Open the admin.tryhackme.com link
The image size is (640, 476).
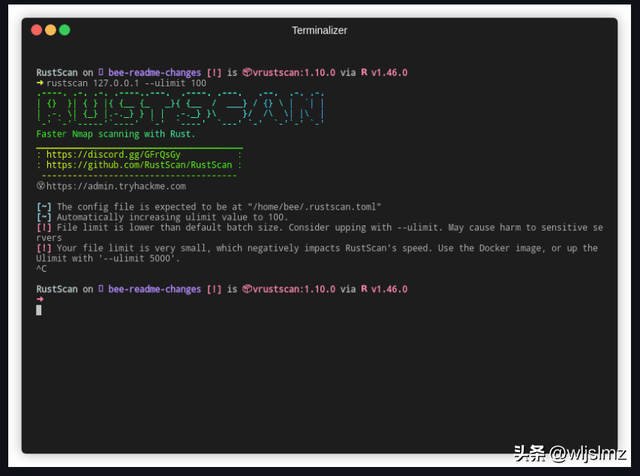click(116, 186)
